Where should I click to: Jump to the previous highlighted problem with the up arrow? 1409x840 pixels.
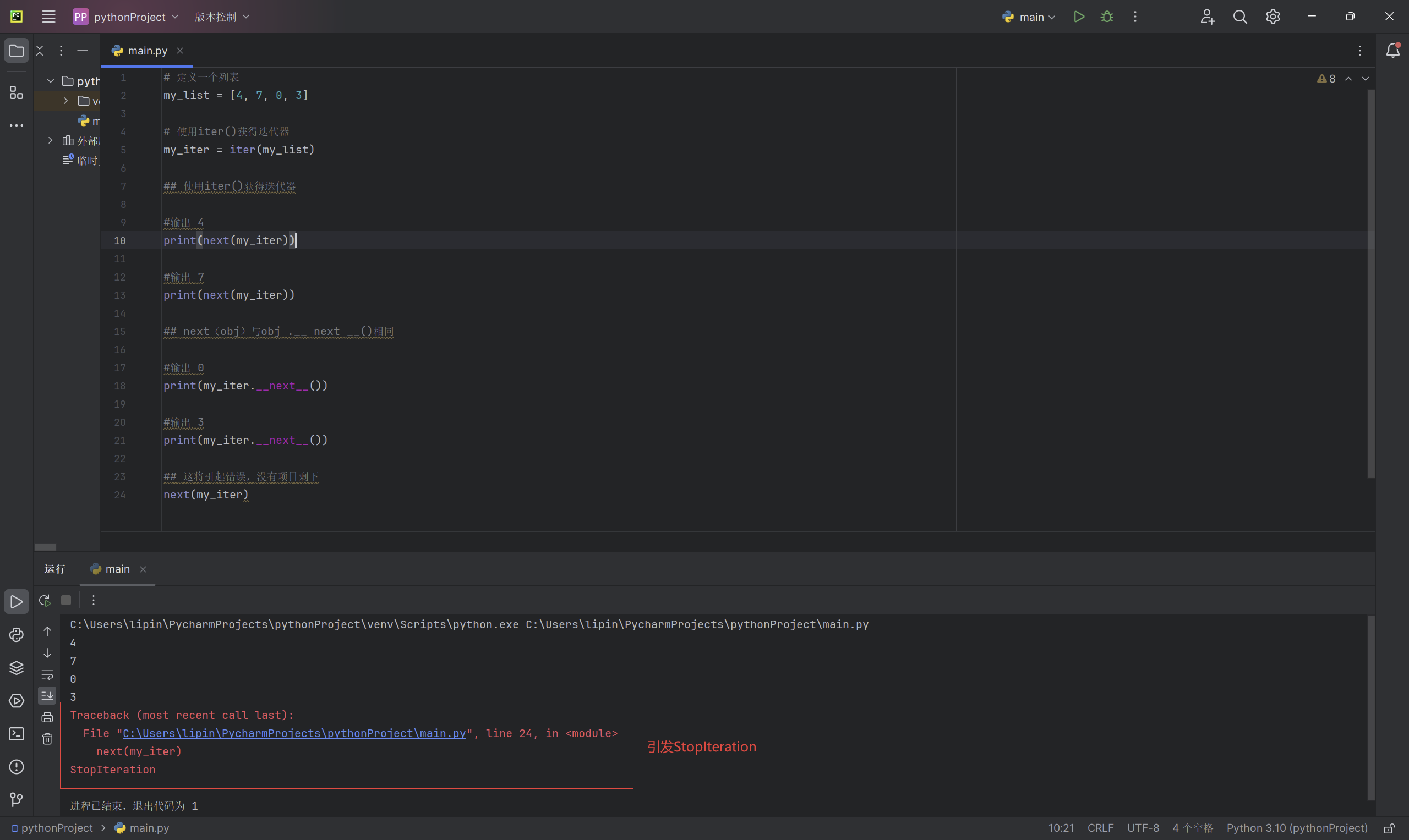(x=1349, y=79)
